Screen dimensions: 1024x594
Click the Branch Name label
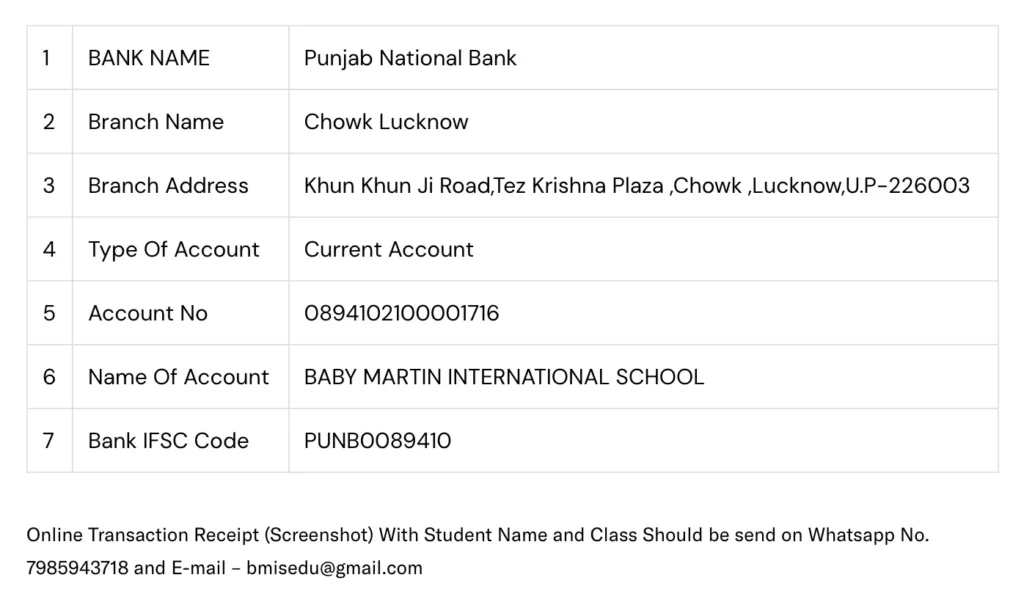click(156, 122)
